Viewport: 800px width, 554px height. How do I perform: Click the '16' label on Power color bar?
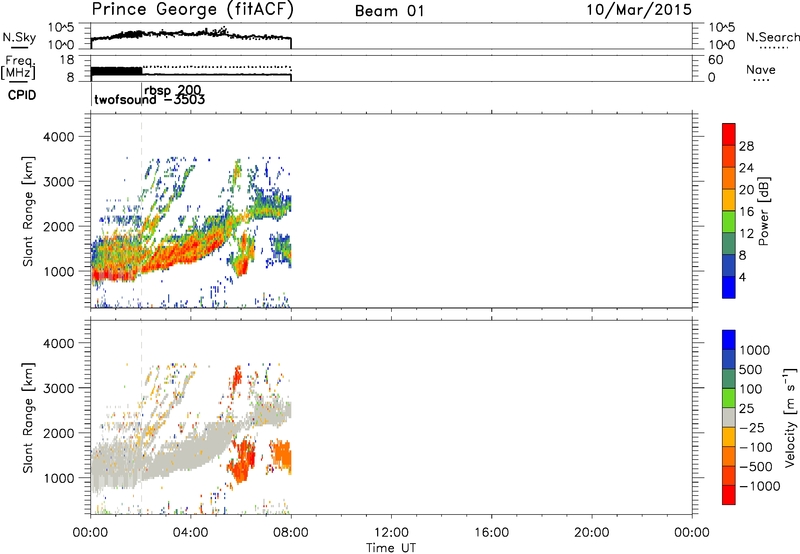pyautogui.click(x=746, y=212)
